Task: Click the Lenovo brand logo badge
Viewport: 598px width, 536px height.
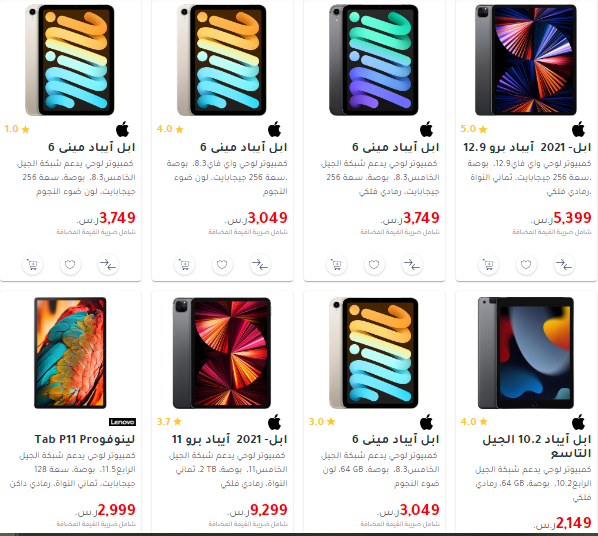Action: [122, 422]
